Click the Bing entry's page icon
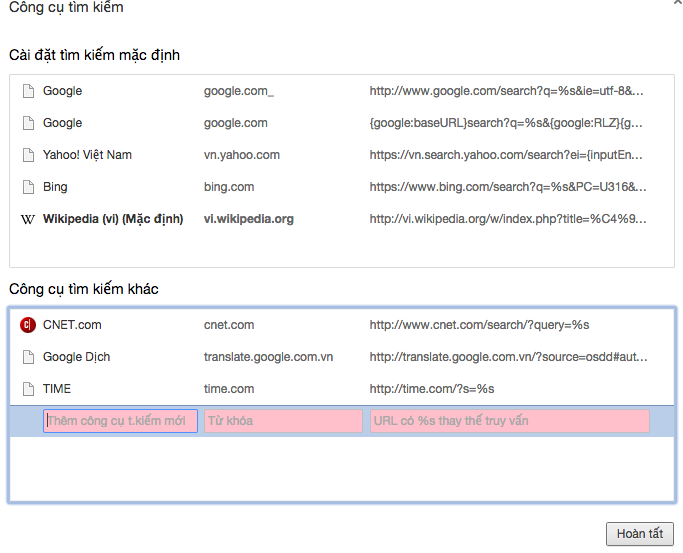Viewport: 683px width, 553px height. click(x=28, y=187)
